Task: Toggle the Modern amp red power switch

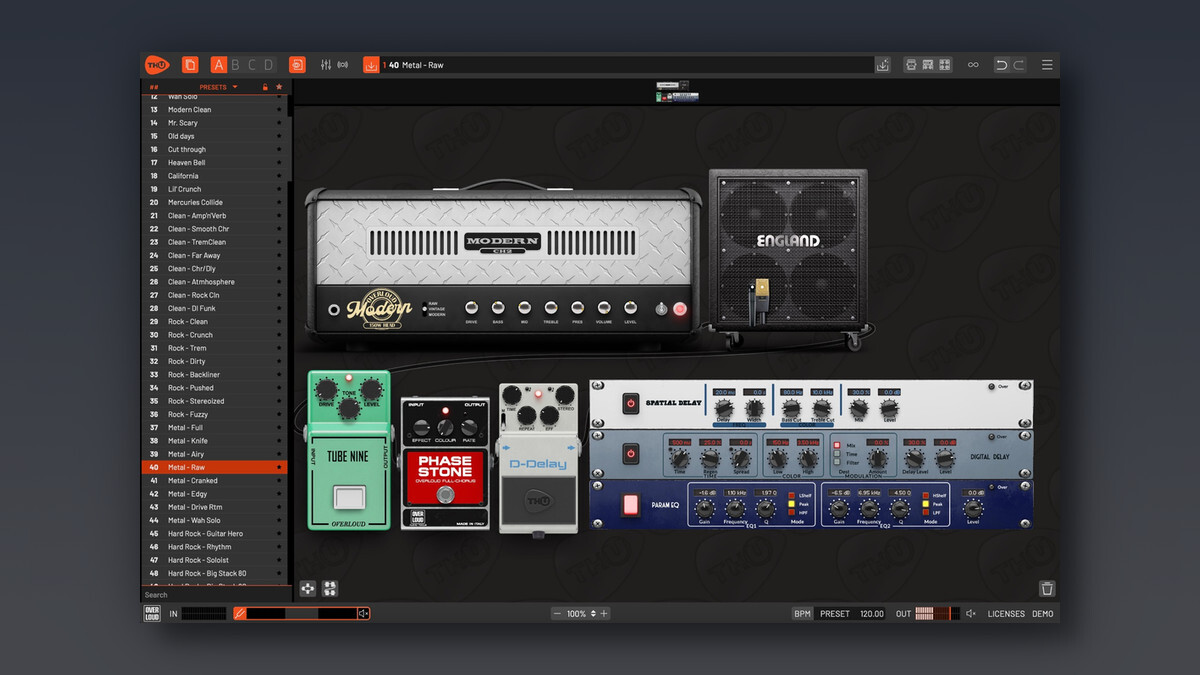Action: pos(680,309)
